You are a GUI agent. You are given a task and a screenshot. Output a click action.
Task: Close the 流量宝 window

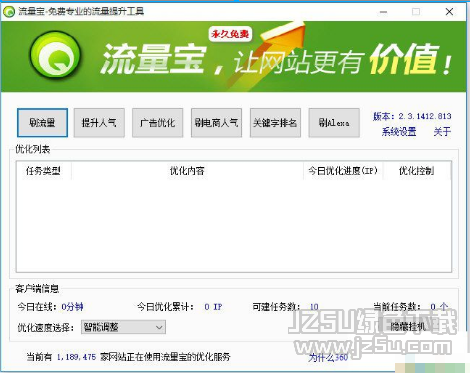(449, 12)
